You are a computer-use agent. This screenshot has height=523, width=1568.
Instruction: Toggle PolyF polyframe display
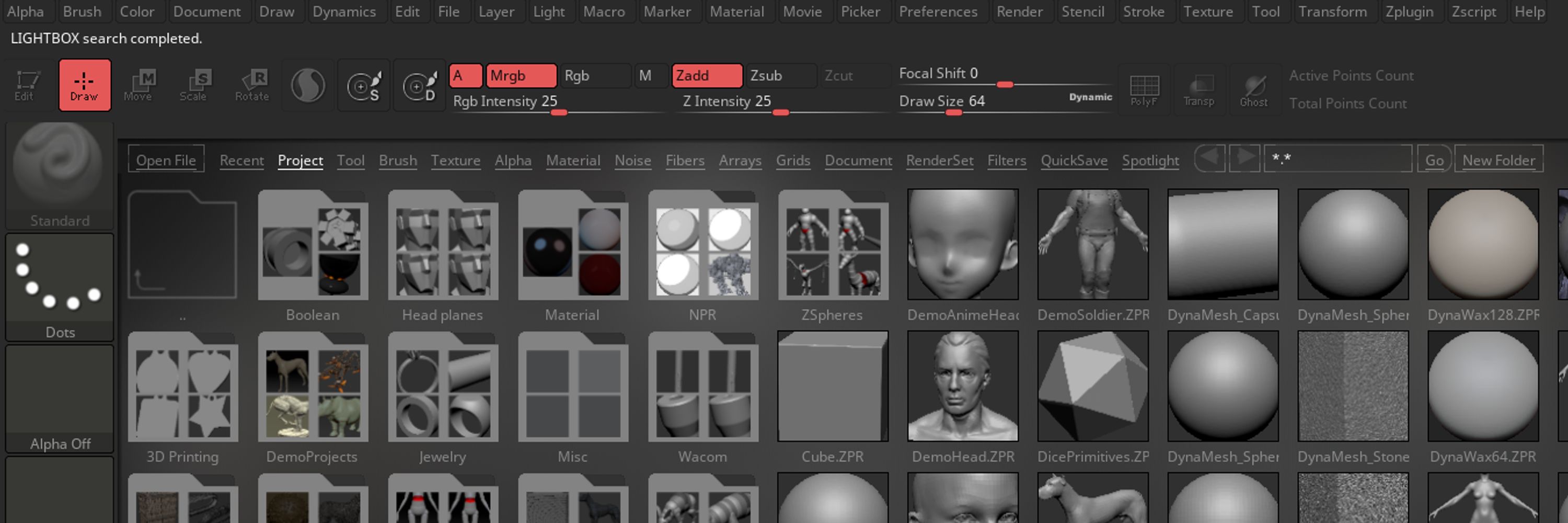(x=1144, y=90)
